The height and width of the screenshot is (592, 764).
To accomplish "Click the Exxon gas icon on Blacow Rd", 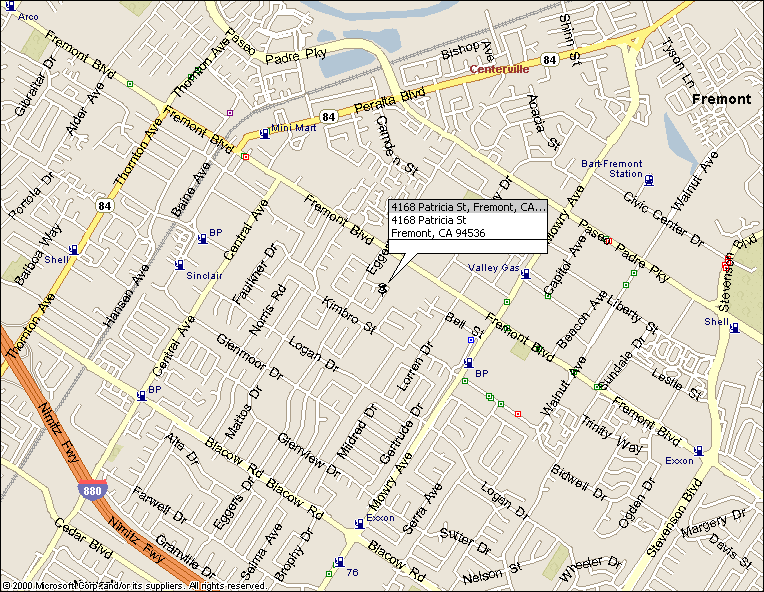I will [x=359, y=523].
